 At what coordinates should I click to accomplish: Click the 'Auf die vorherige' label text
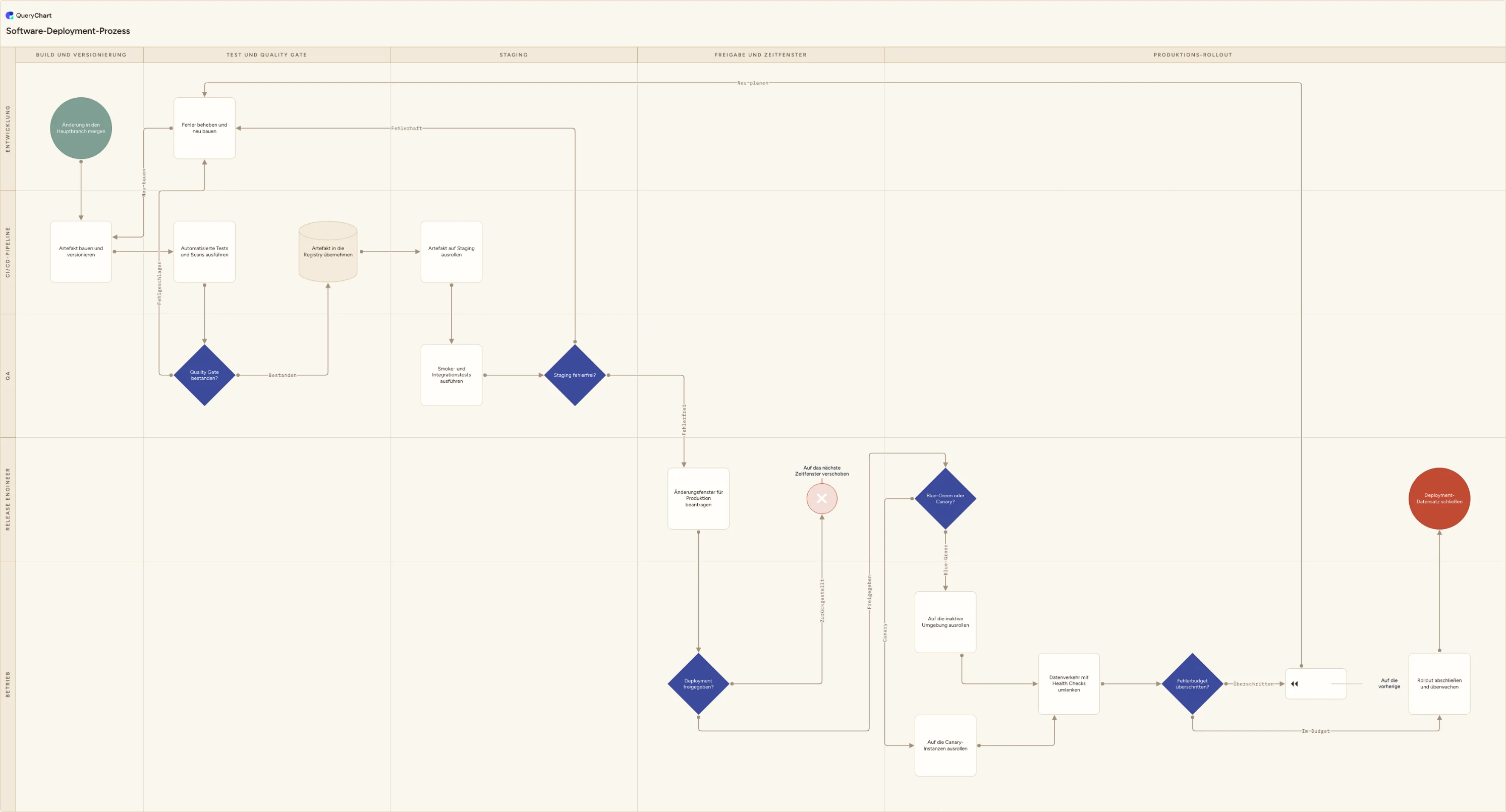(1389, 683)
